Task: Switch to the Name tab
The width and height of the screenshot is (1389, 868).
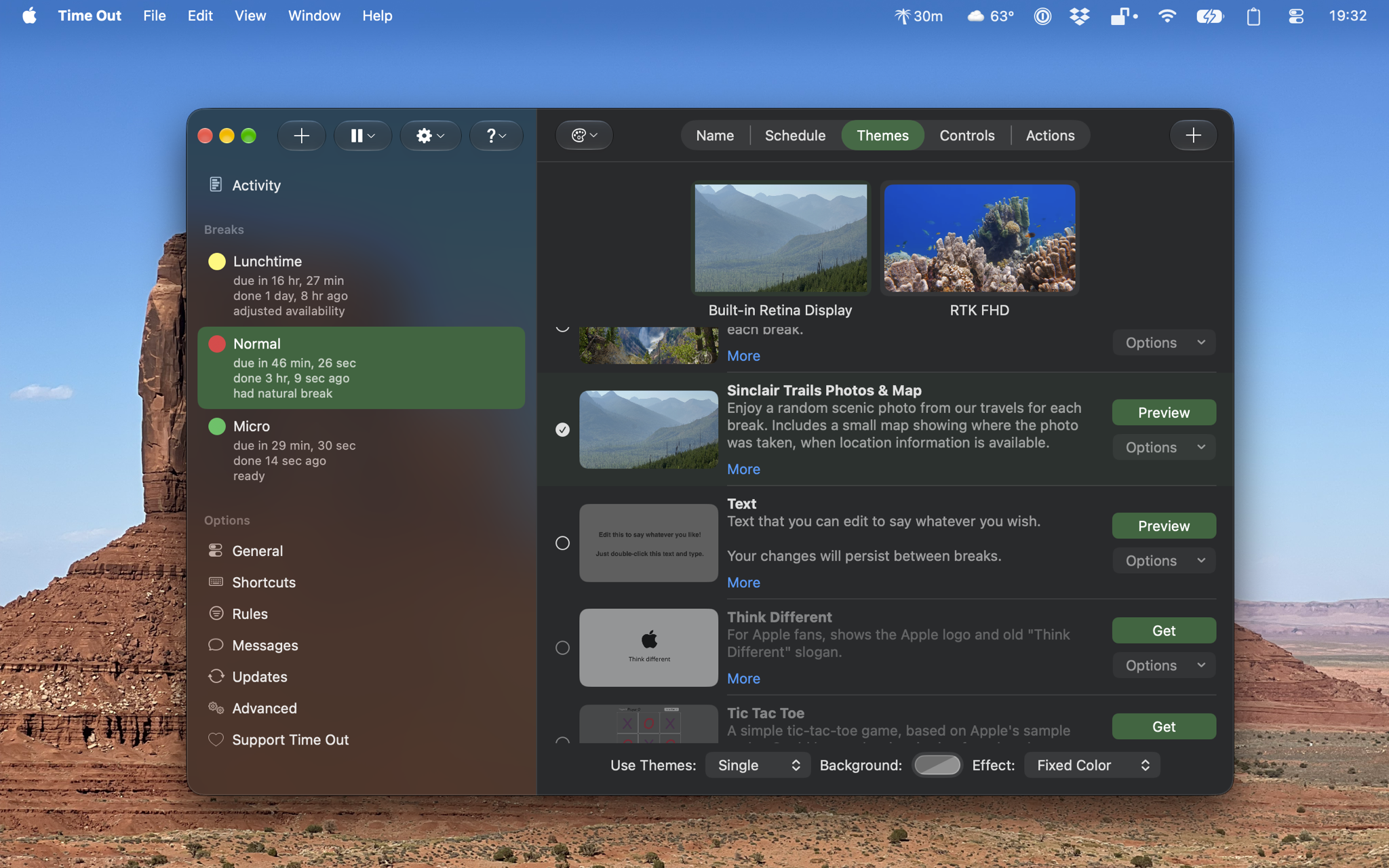Action: [715, 136]
